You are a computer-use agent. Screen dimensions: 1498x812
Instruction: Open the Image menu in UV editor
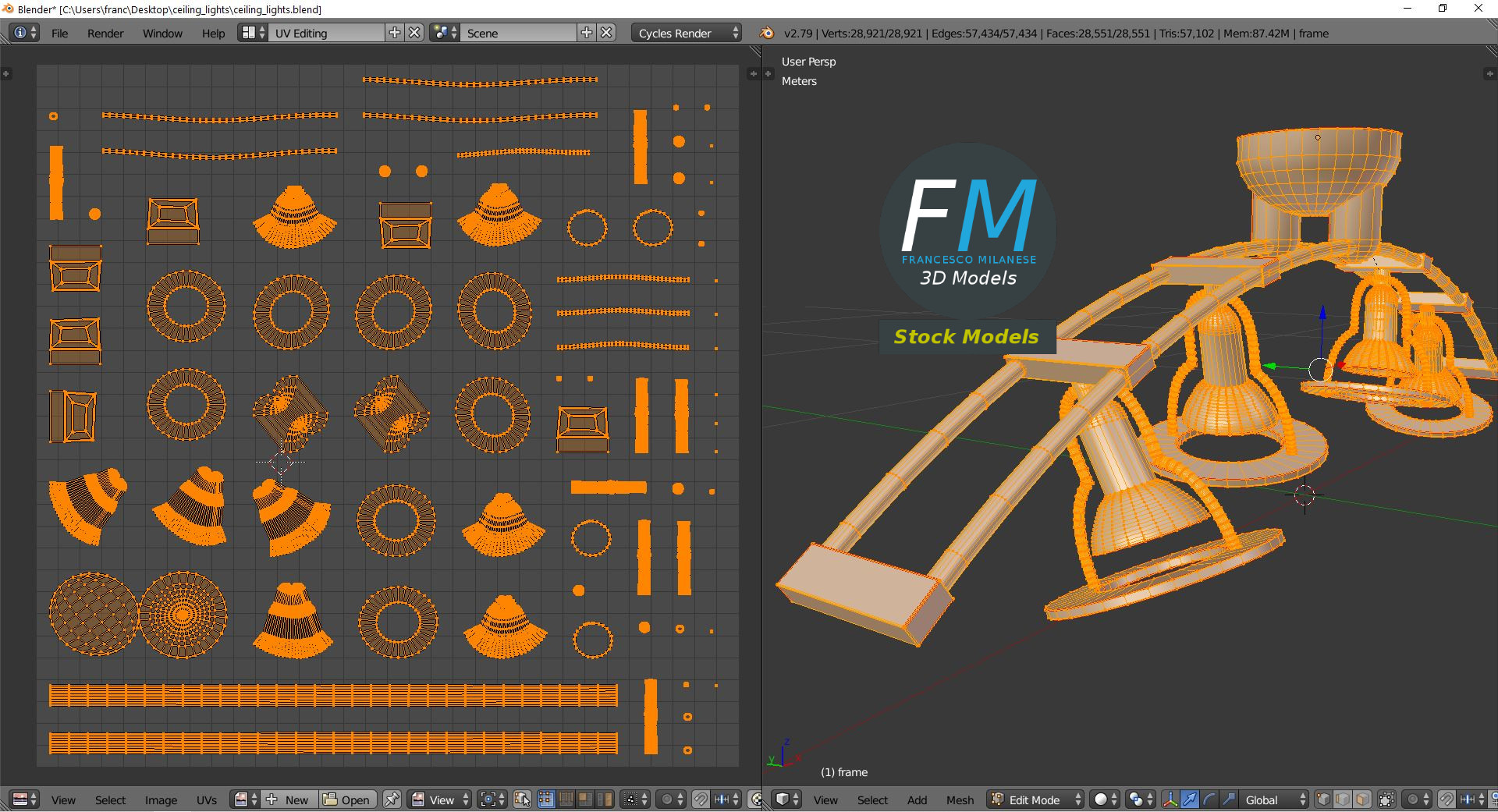161,800
